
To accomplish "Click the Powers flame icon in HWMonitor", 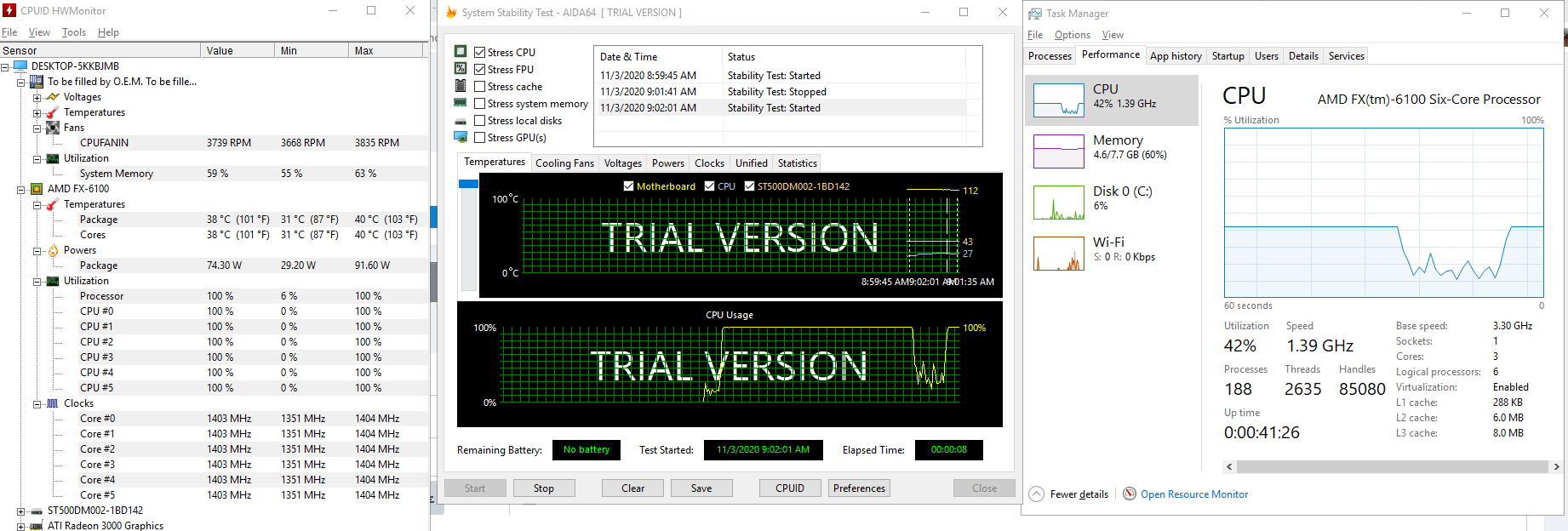I will click(53, 250).
